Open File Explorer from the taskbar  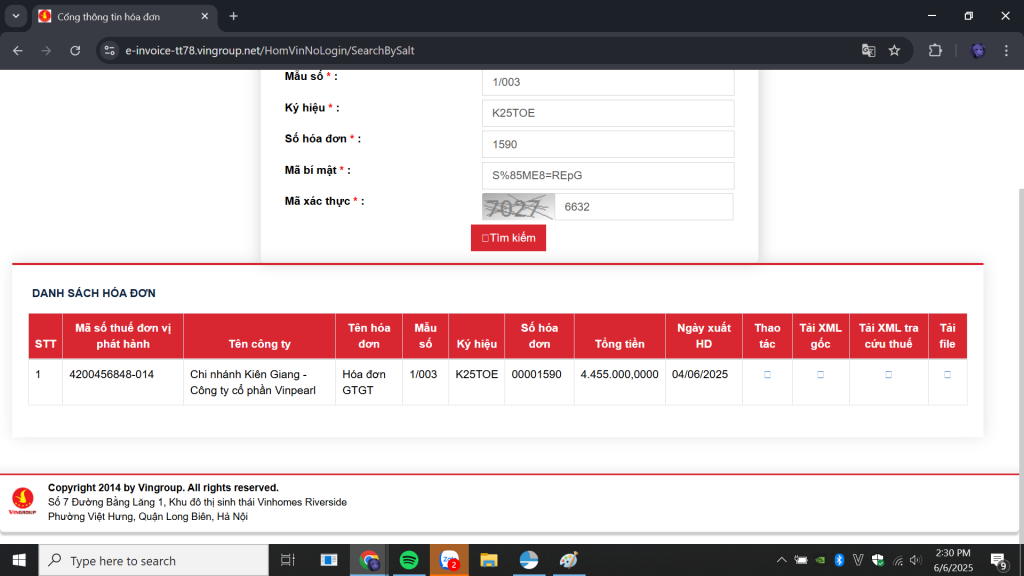(x=488, y=560)
